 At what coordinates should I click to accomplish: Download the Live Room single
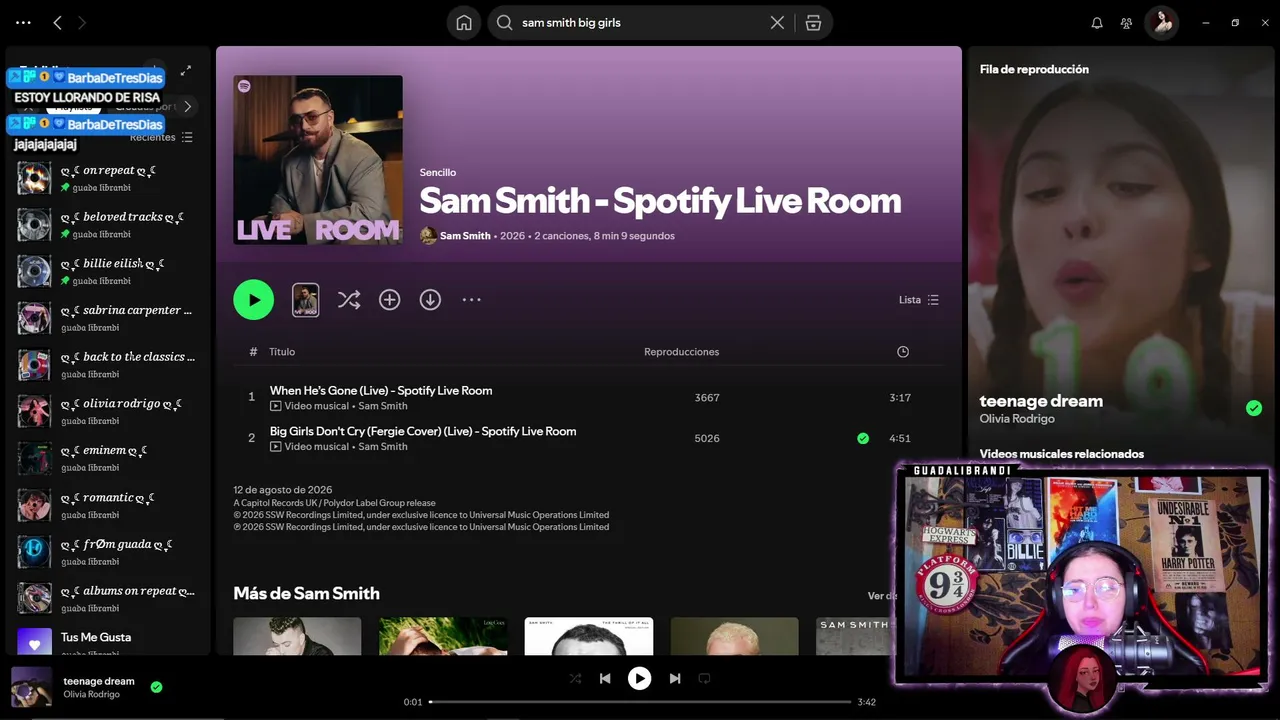click(x=430, y=299)
